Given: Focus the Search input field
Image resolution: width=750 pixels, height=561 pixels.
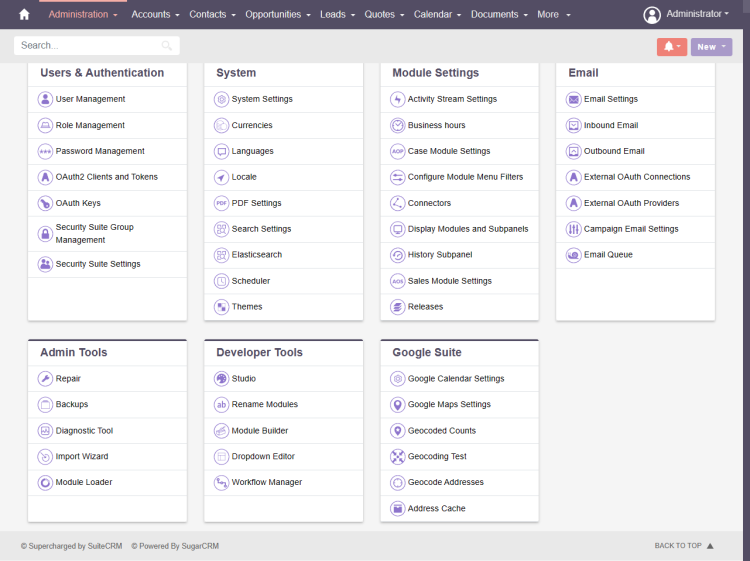Looking at the screenshot, I should (x=97, y=45).
